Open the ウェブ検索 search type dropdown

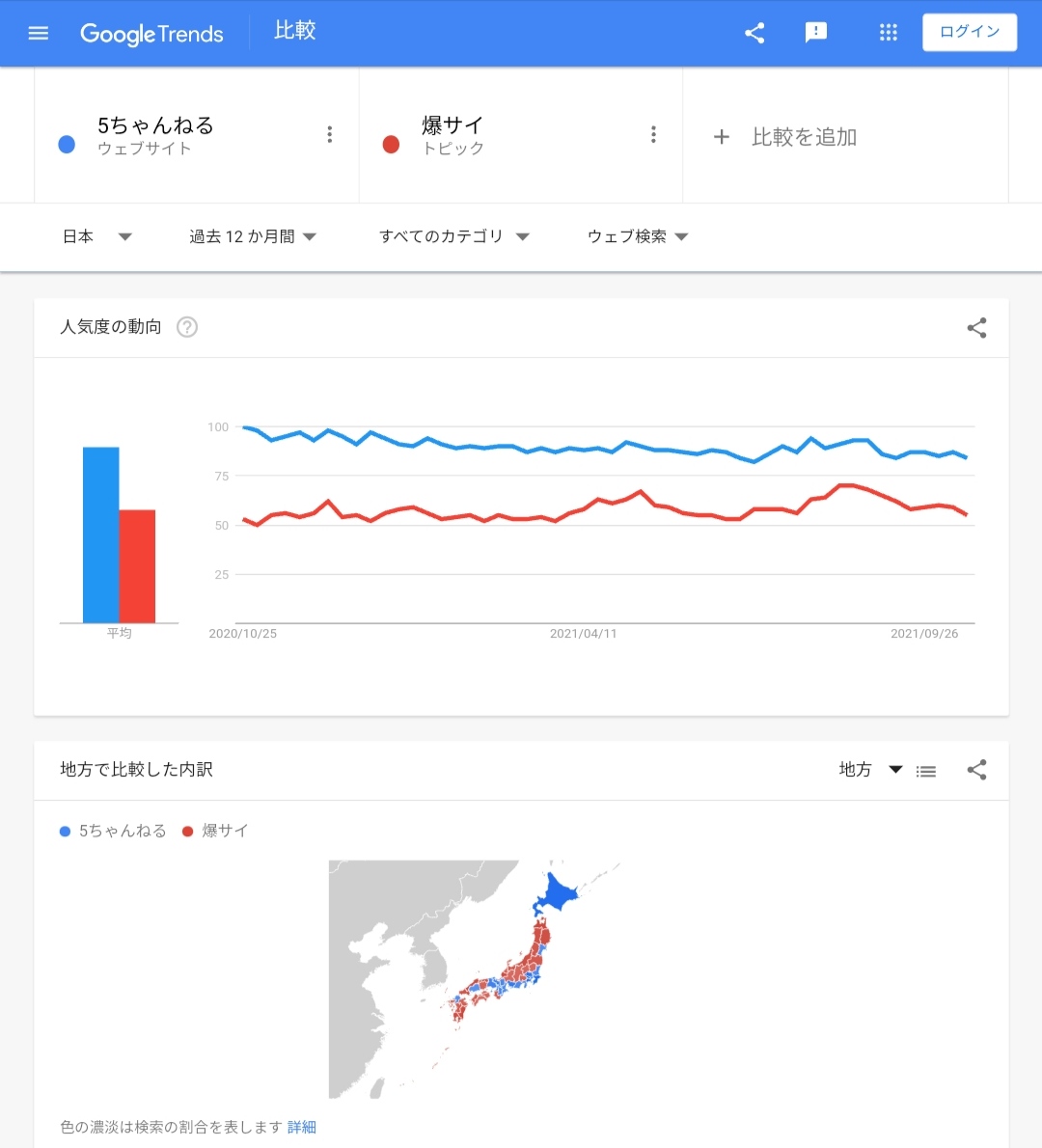pyautogui.click(x=638, y=236)
